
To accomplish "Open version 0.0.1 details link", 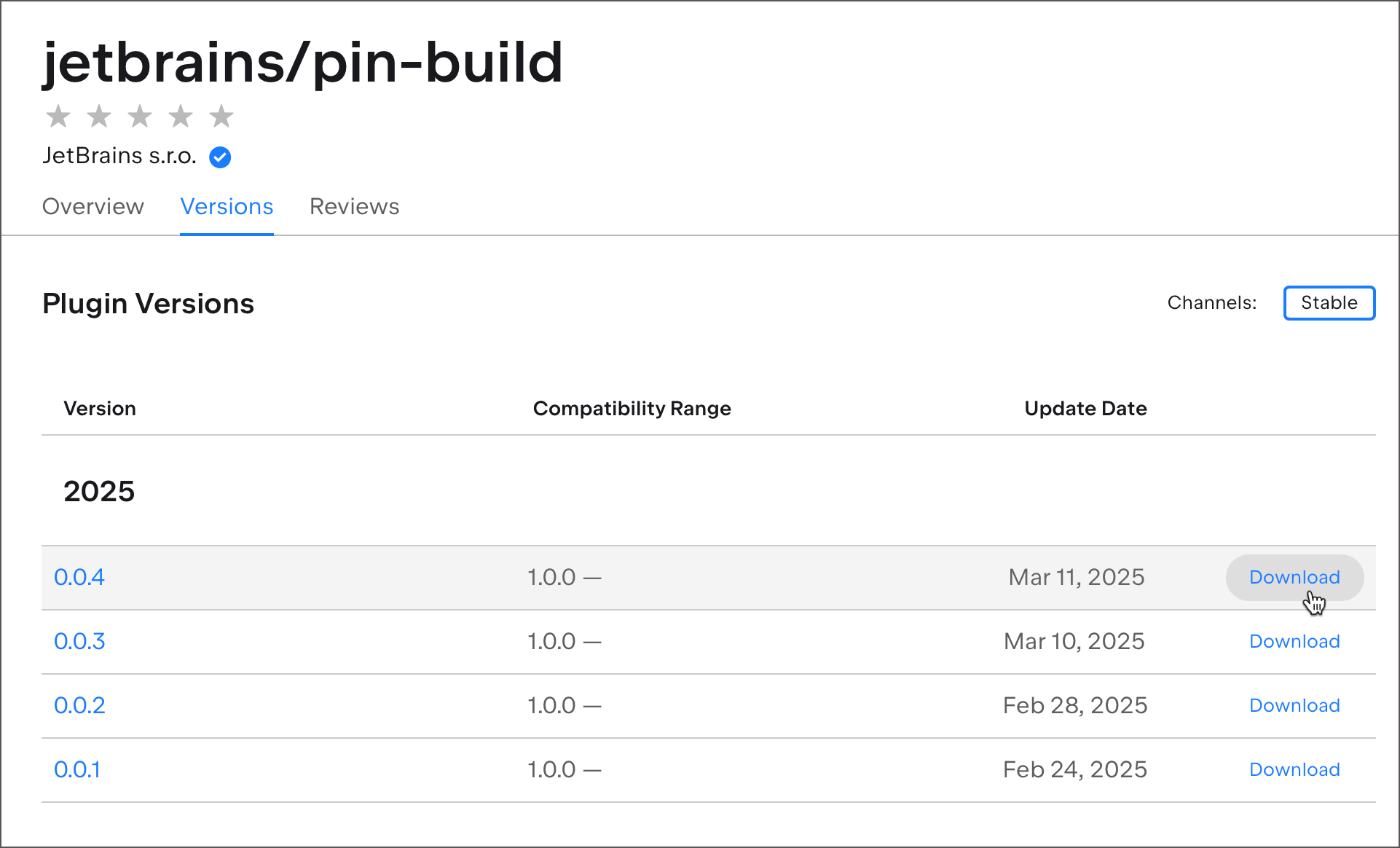I will (x=77, y=769).
